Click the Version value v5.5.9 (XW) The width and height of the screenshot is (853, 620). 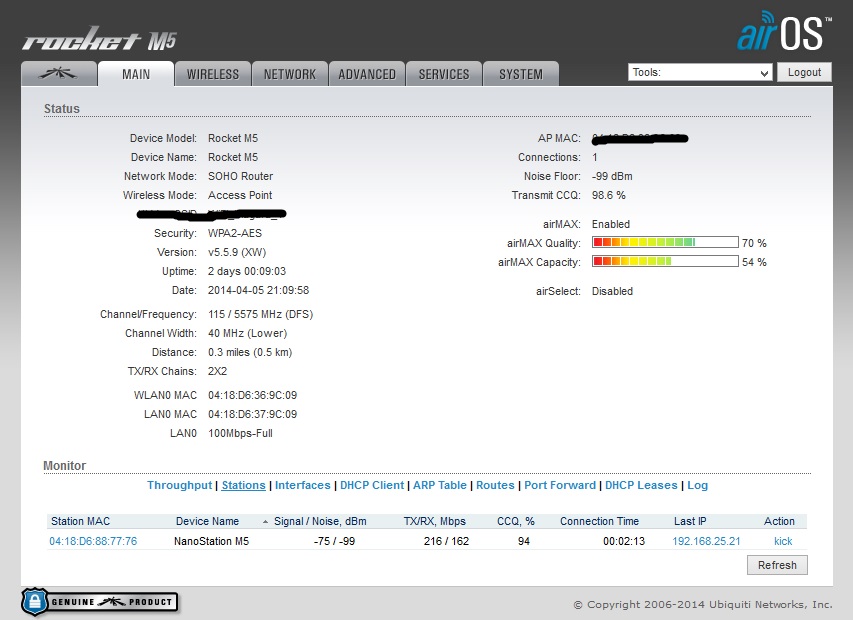[237, 252]
